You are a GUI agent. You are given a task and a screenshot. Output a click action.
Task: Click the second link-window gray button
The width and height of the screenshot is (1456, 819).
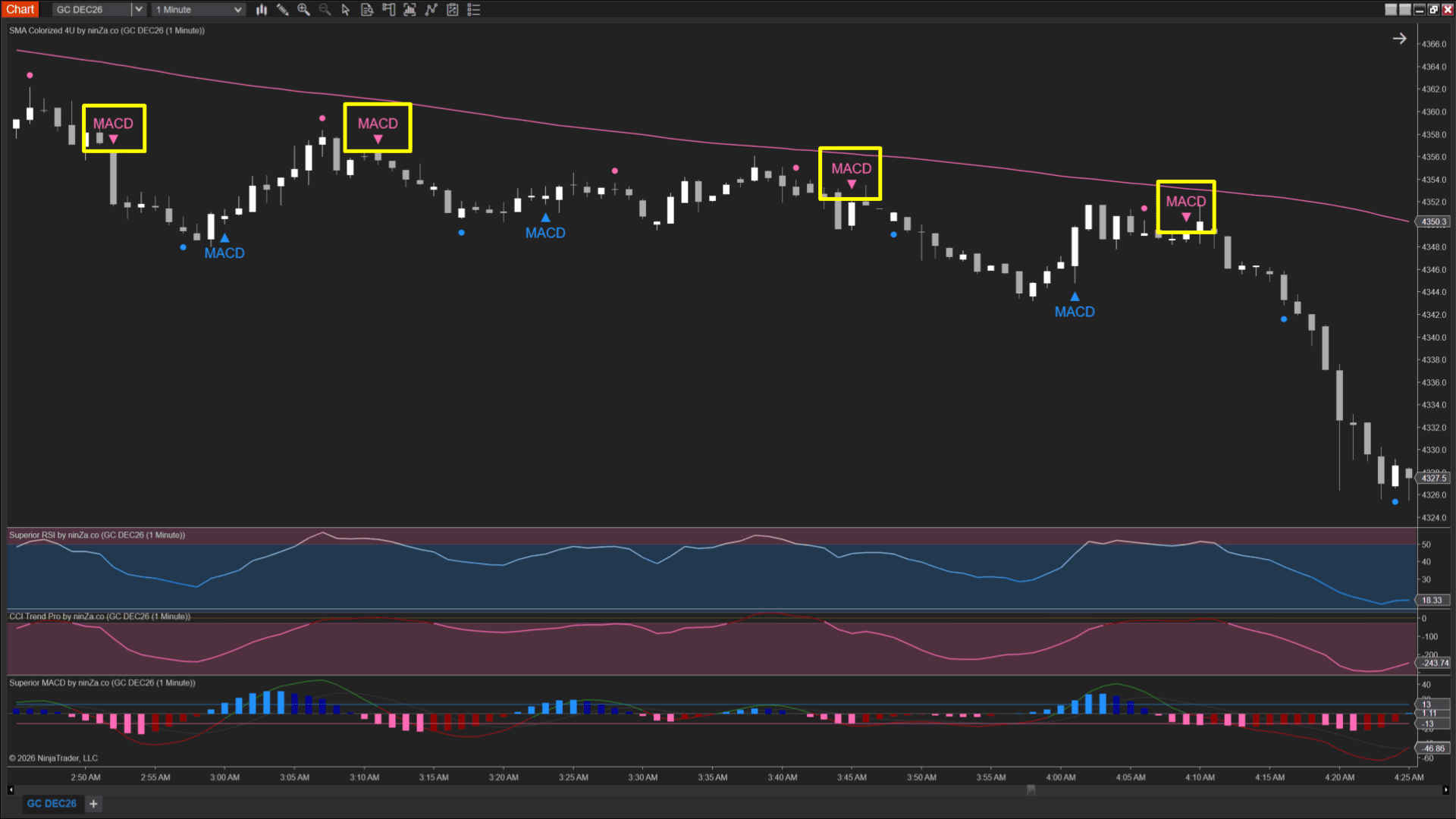(1405, 10)
